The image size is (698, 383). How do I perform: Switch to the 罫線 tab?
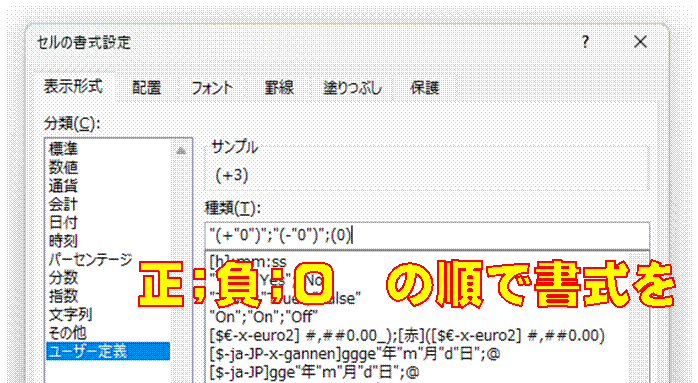[279, 88]
